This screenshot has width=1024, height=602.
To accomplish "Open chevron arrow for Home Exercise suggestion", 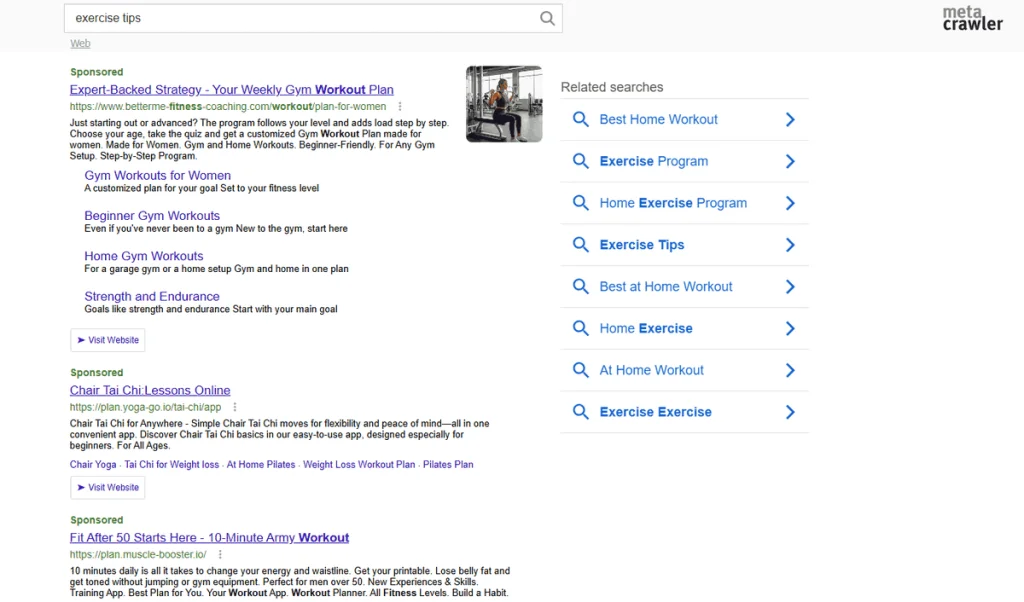I will (790, 328).
